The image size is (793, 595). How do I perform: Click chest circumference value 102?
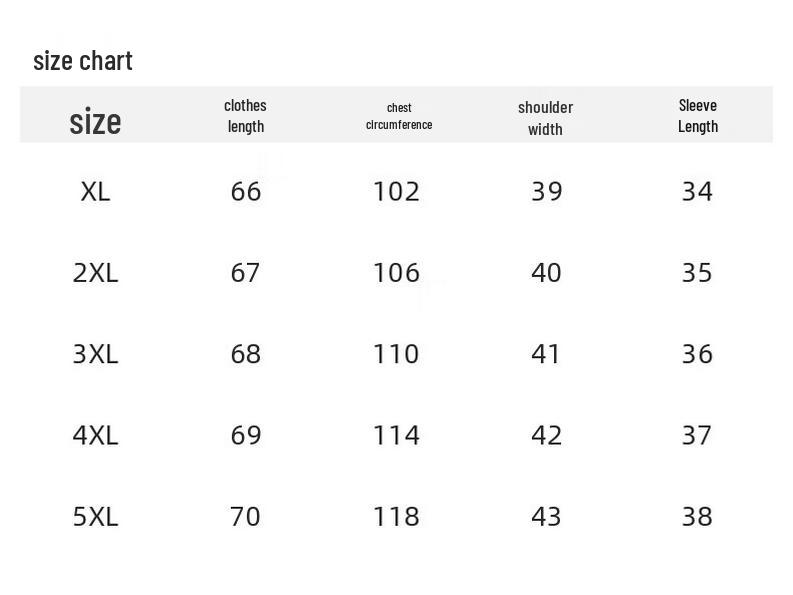tap(396, 191)
